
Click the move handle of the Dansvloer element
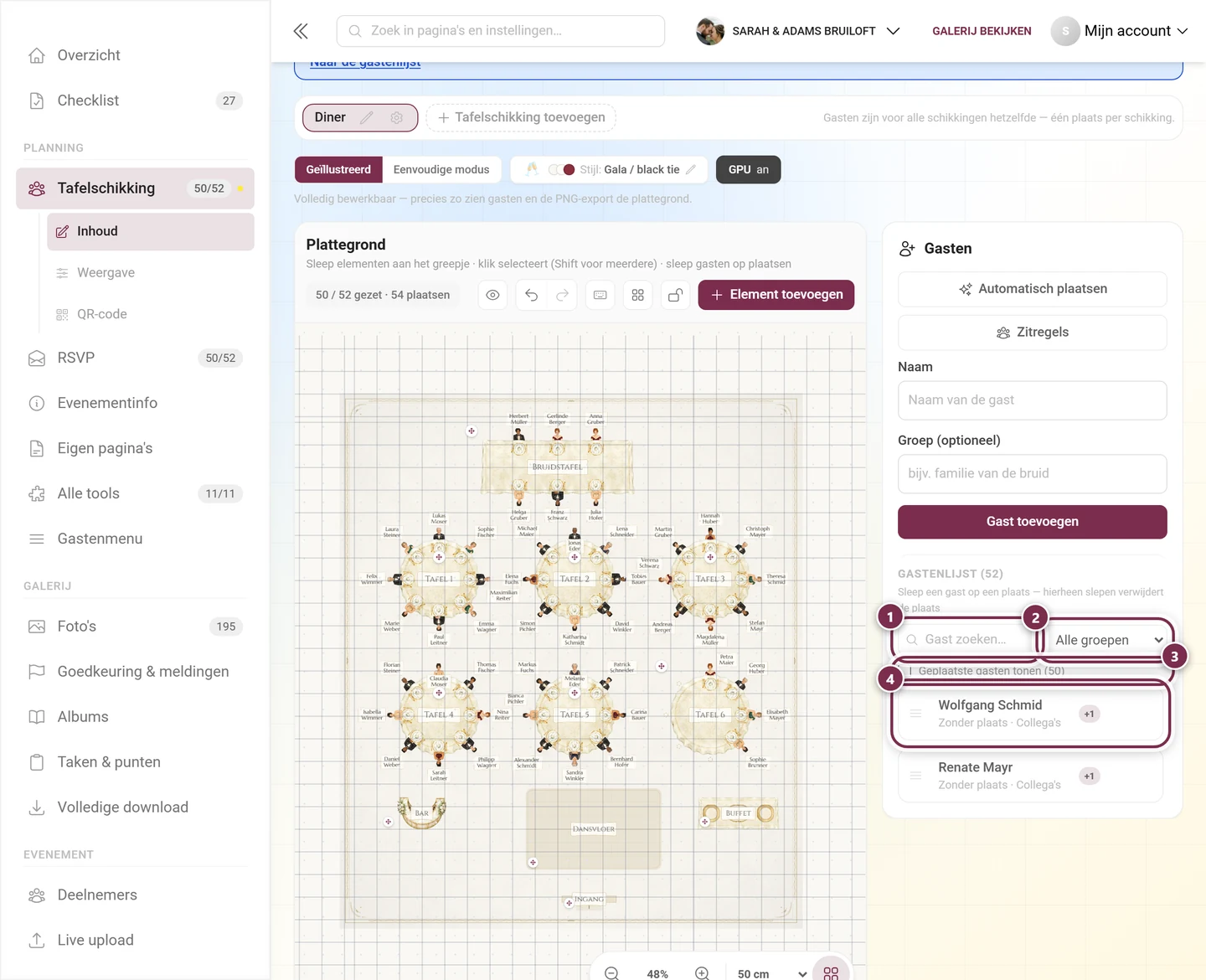click(x=533, y=862)
